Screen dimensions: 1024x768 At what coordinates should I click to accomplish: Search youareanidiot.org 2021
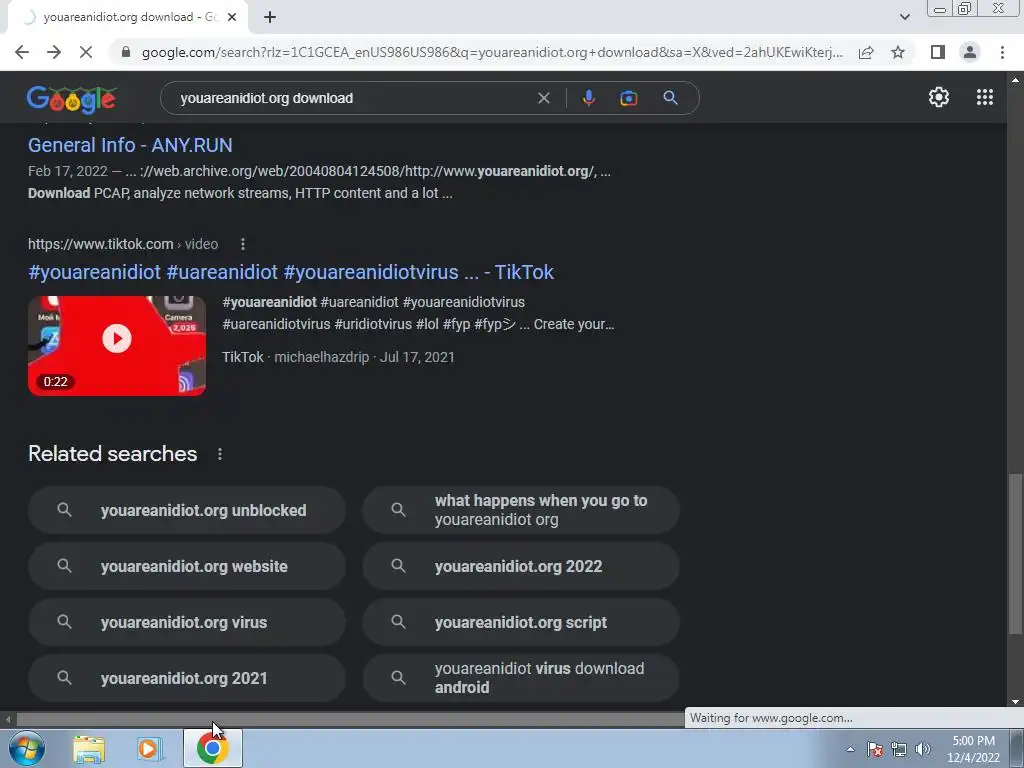187,678
